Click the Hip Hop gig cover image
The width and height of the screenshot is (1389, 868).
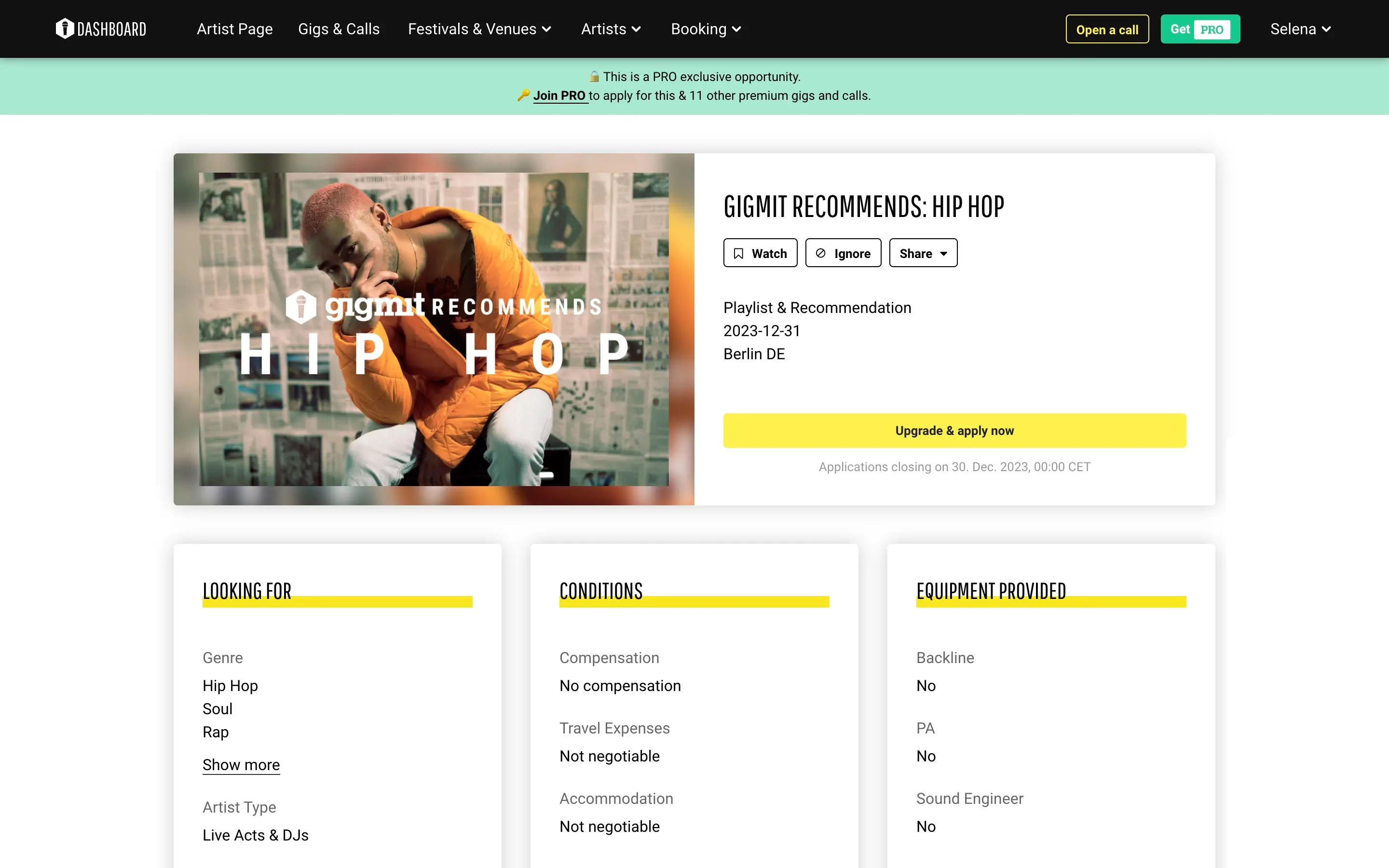434,329
